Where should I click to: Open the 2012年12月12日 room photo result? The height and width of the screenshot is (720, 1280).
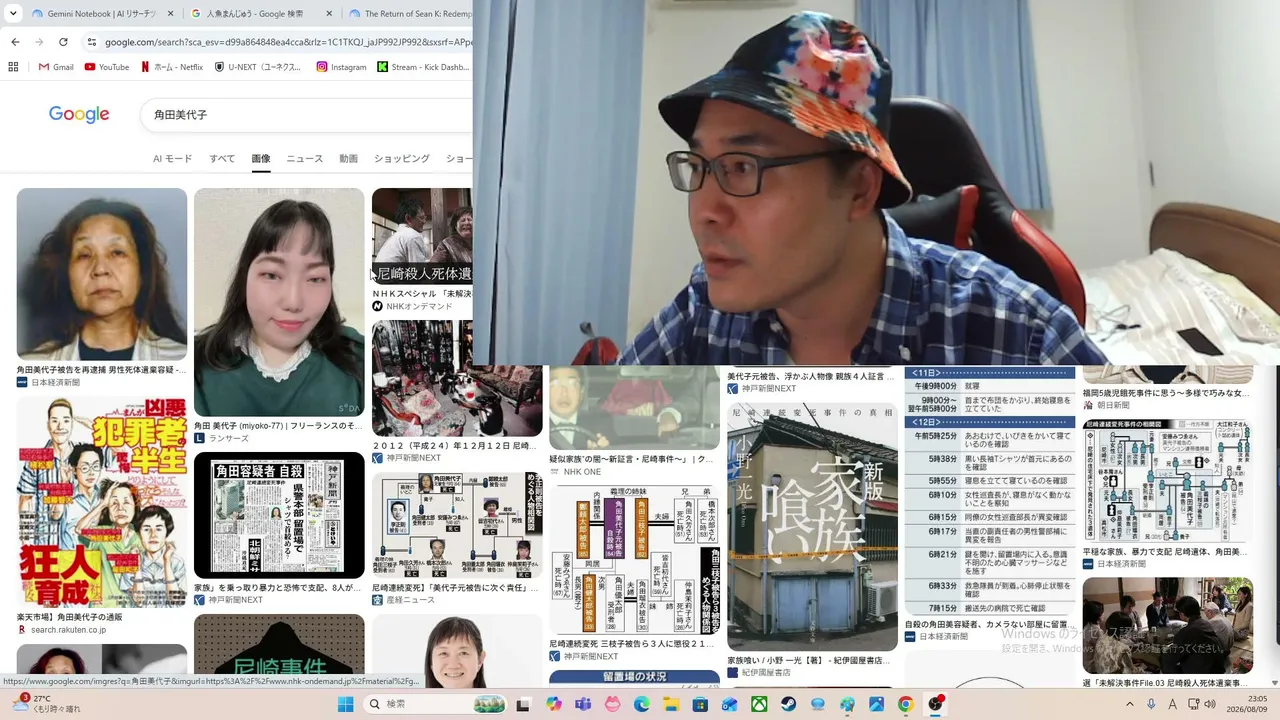pos(457,378)
